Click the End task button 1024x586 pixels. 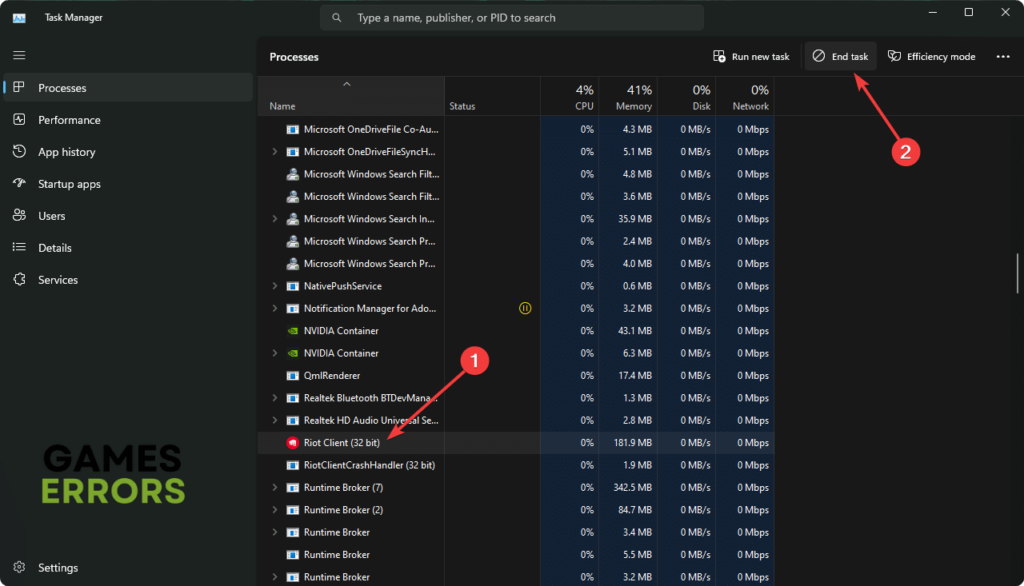(x=840, y=56)
